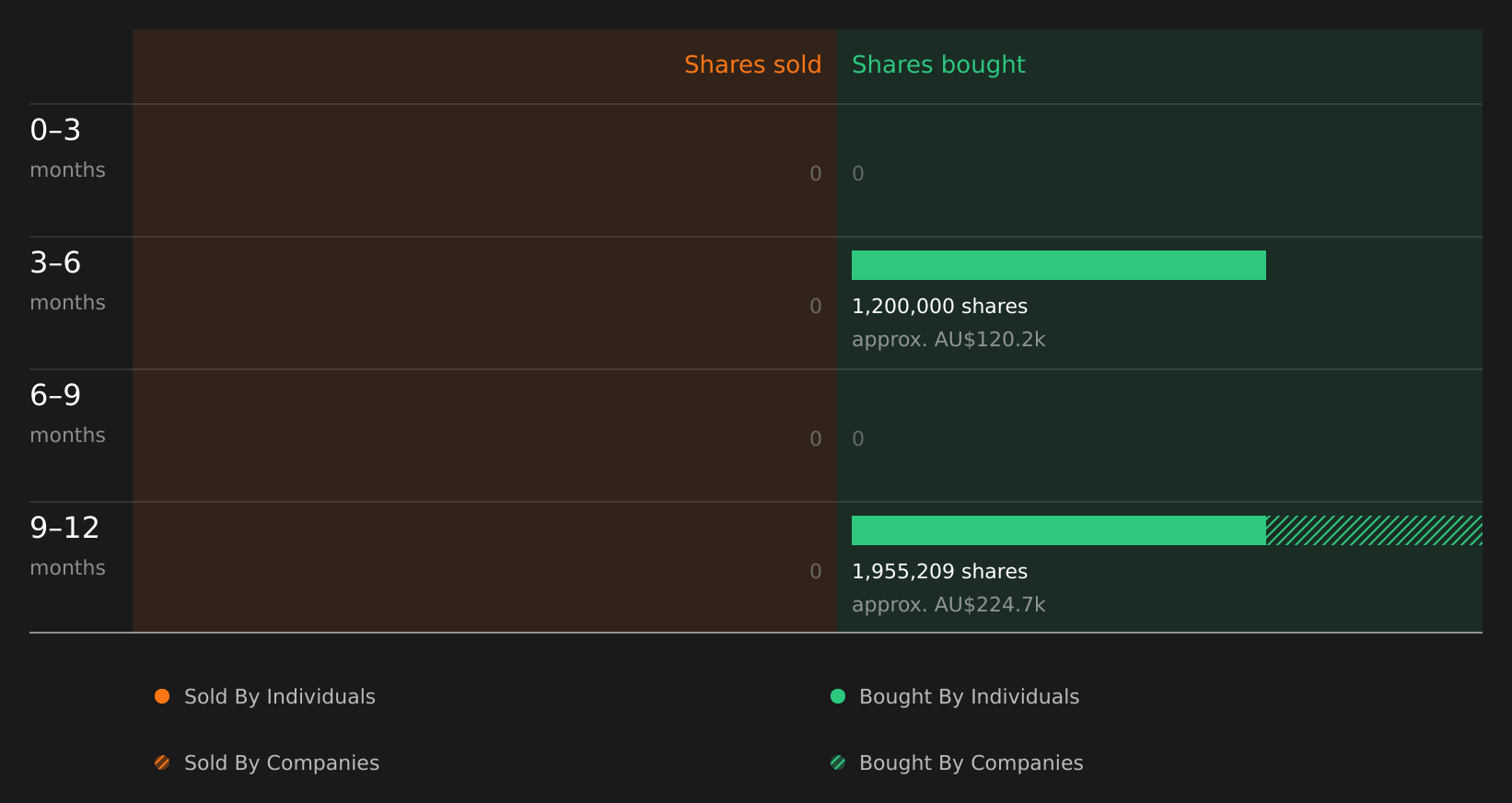The height and width of the screenshot is (803, 1512).
Task: Select the approx. AU$224.7k value
Action: [948, 605]
